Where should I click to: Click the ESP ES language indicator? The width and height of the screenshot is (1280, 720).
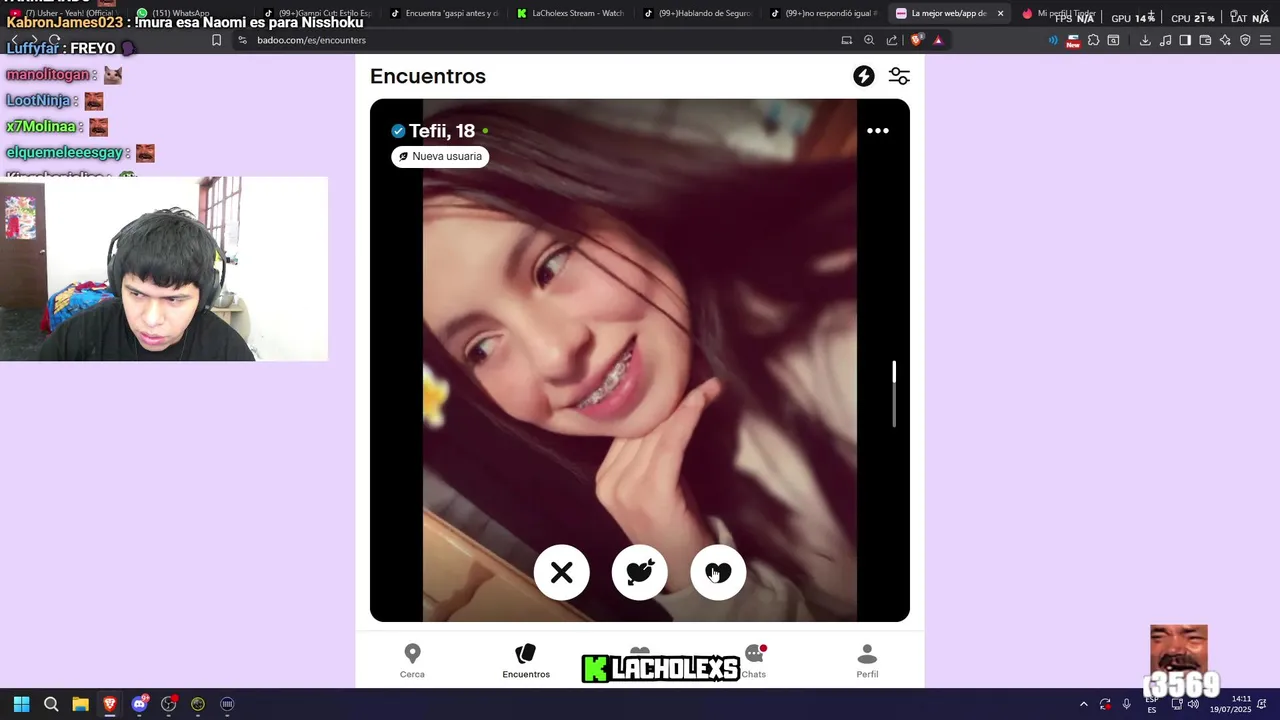[x=1152, y=704]
